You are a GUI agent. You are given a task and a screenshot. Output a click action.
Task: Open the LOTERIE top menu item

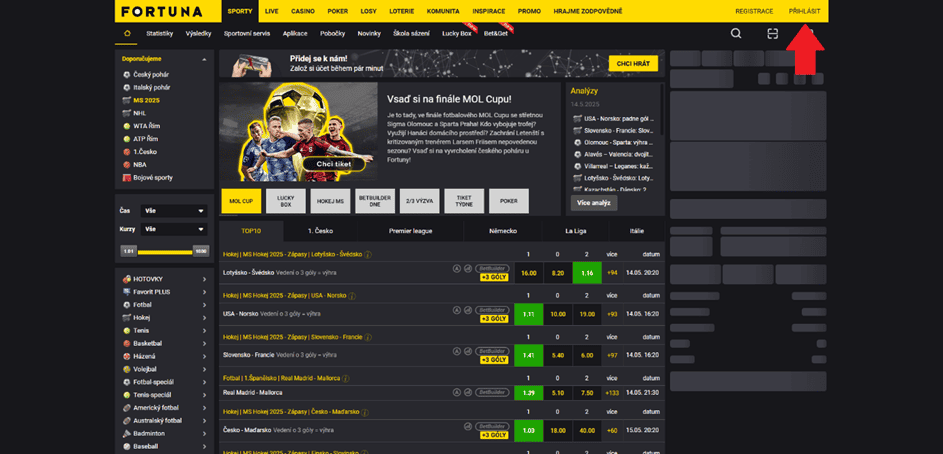401,11
